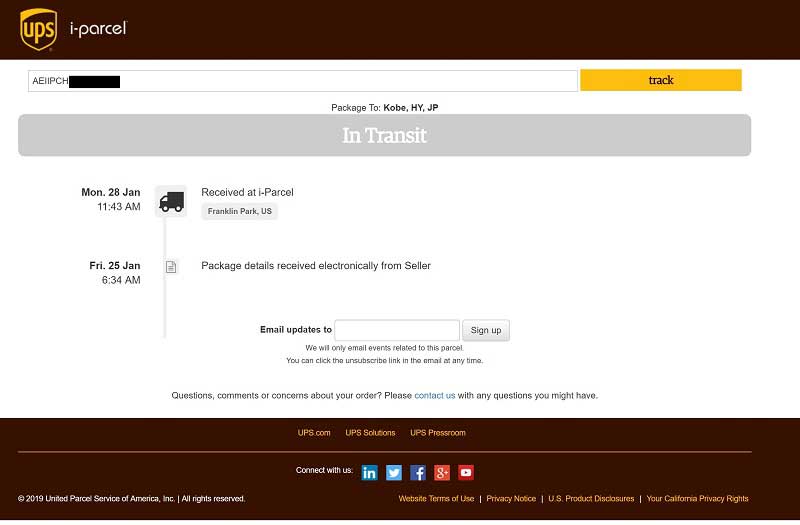
Task: Open the Privacy Notice link
Action: tap(511, 498)
